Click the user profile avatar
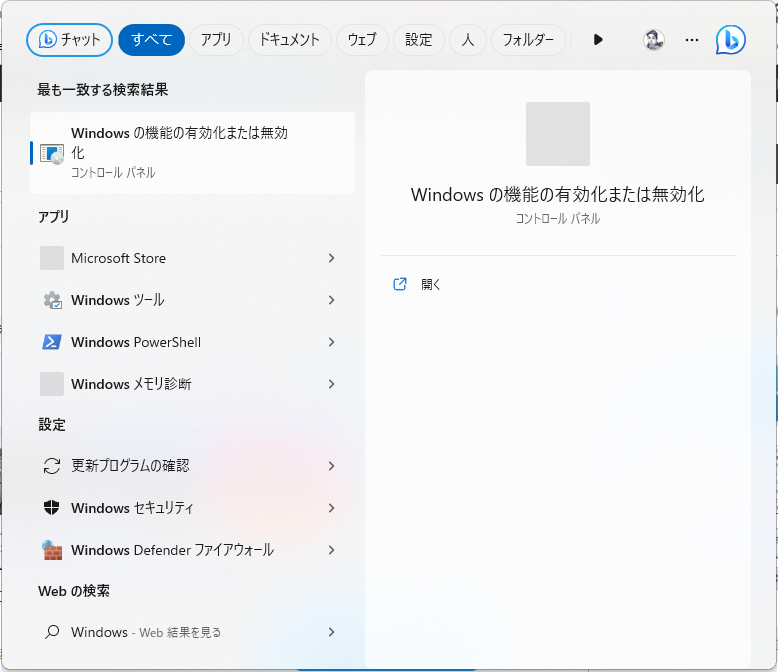Image resolution: width=778 pixels, height=672 pixels. coord(653,40)
